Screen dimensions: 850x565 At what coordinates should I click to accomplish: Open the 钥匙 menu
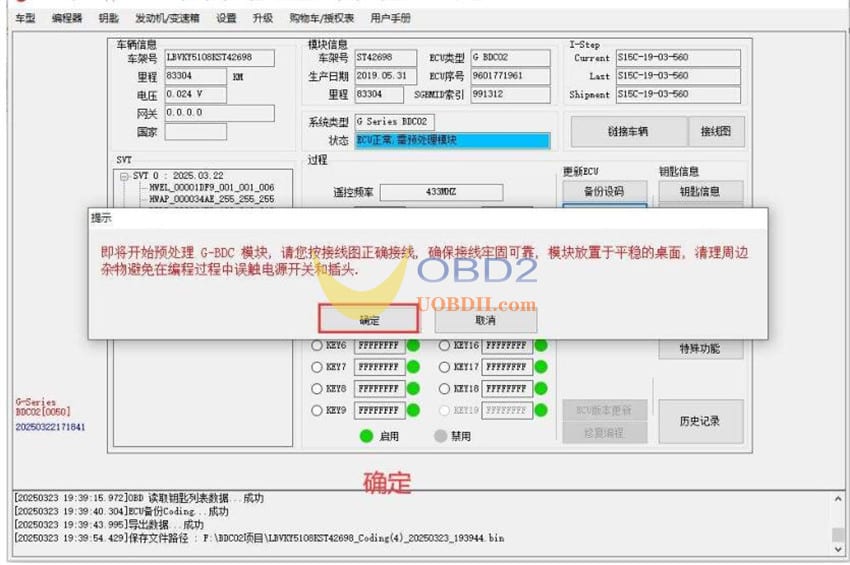click(108, 18)
